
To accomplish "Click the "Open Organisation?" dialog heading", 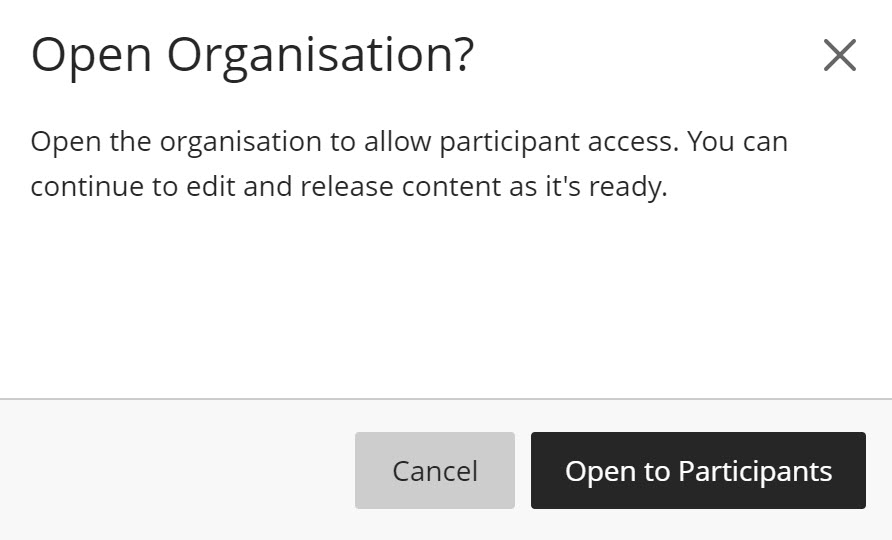I will (251, 56).
